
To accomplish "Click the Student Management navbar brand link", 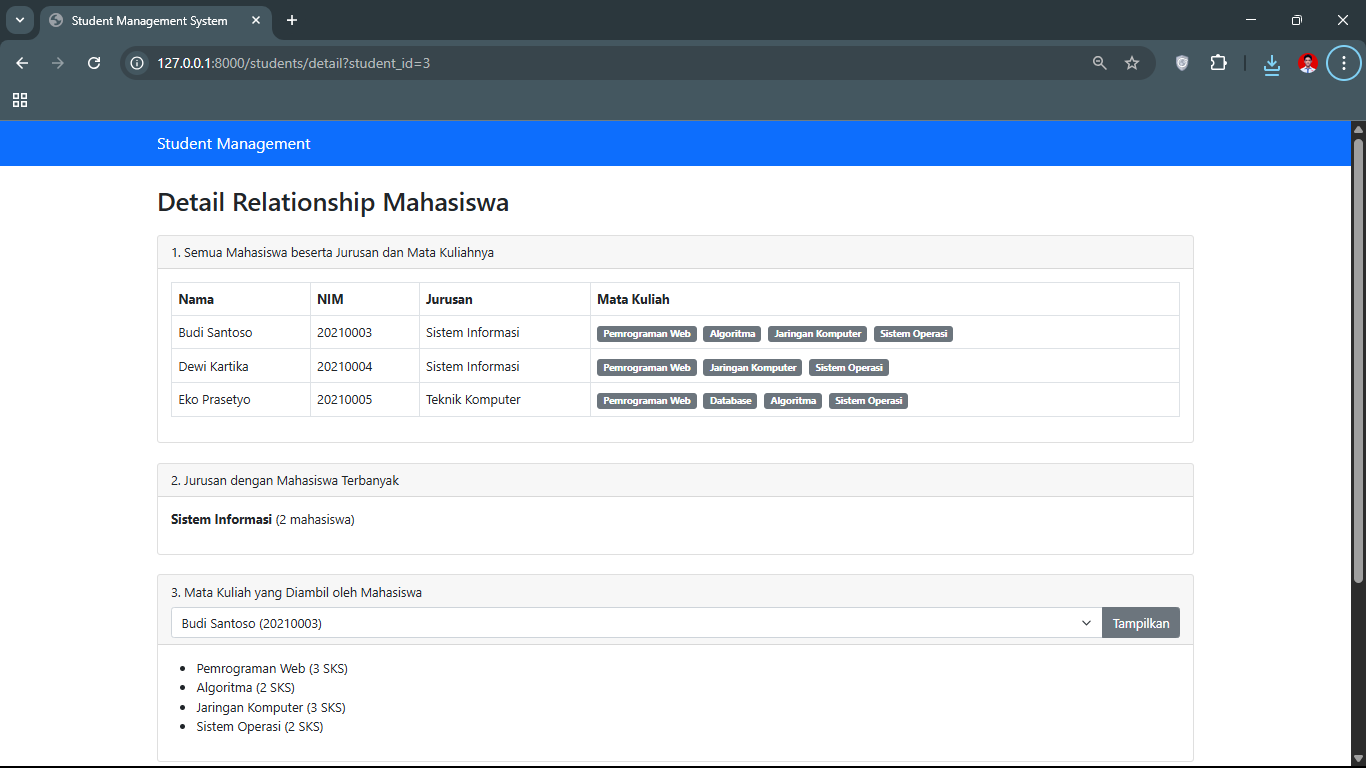I will [x=233, y=144].
